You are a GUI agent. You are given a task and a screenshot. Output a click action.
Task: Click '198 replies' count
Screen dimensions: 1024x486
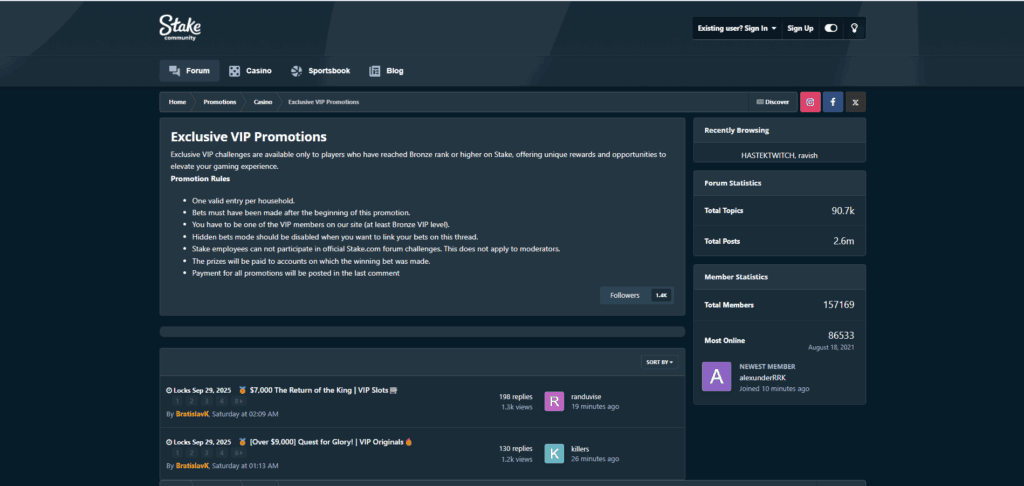pos(516,397)
